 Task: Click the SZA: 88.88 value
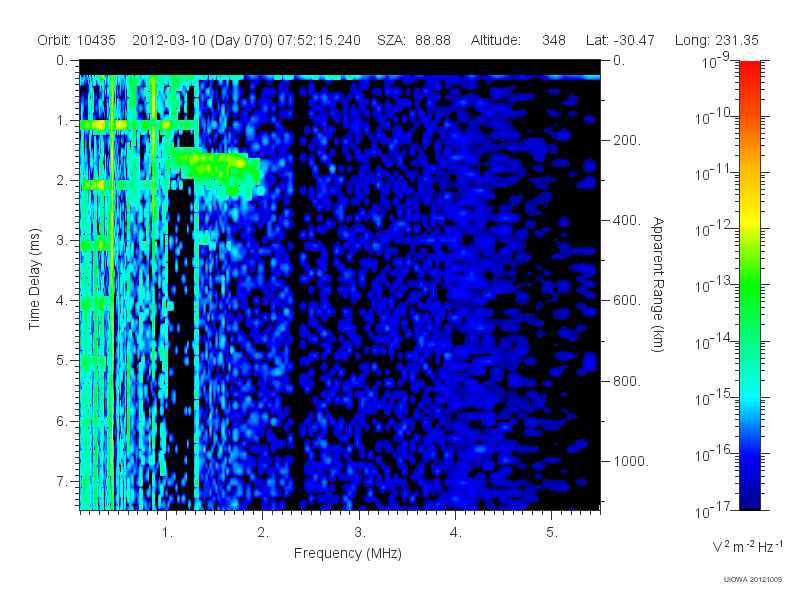coord(414,40)
